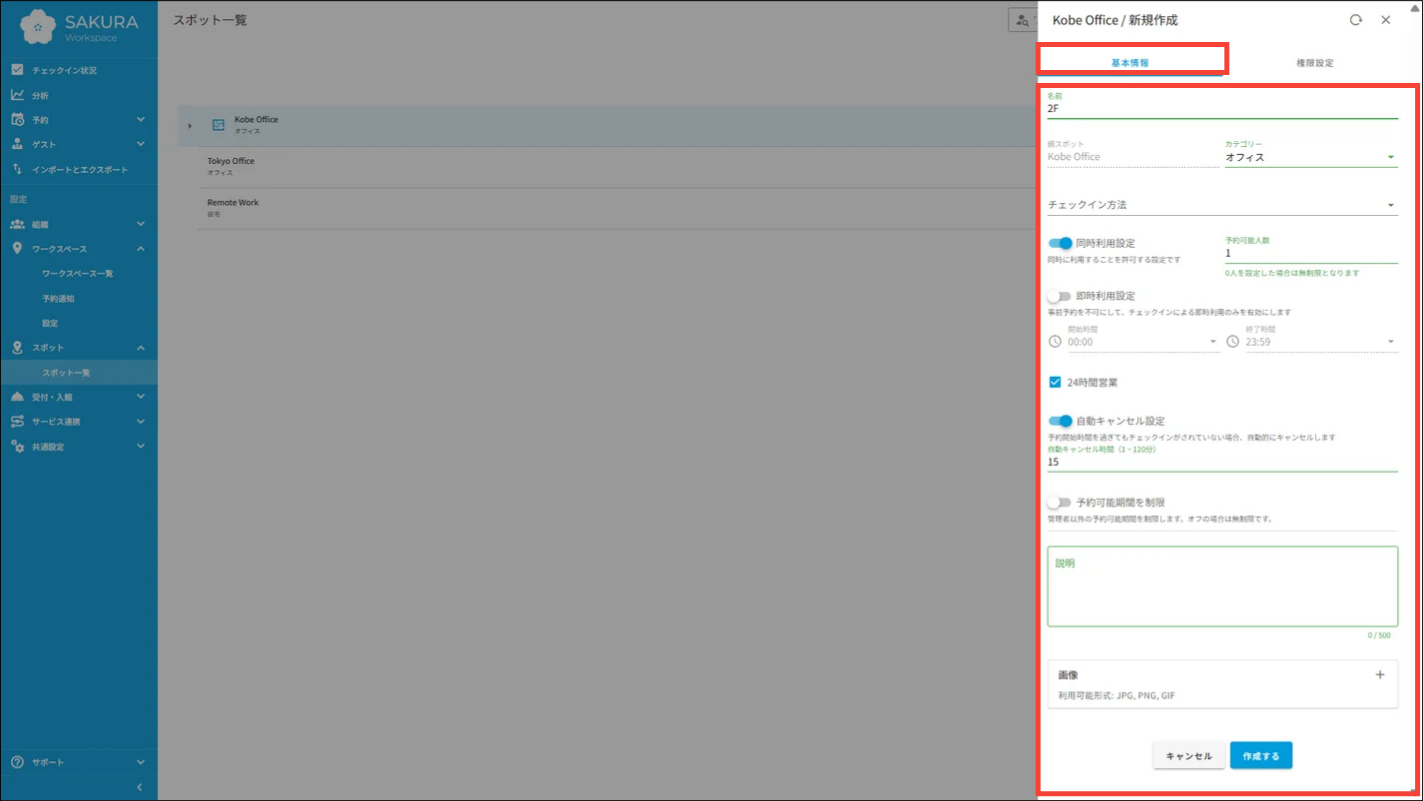Expand the サービス連携 sidebar chevron
Viewport: 1424px width, 801px height.
141,422
